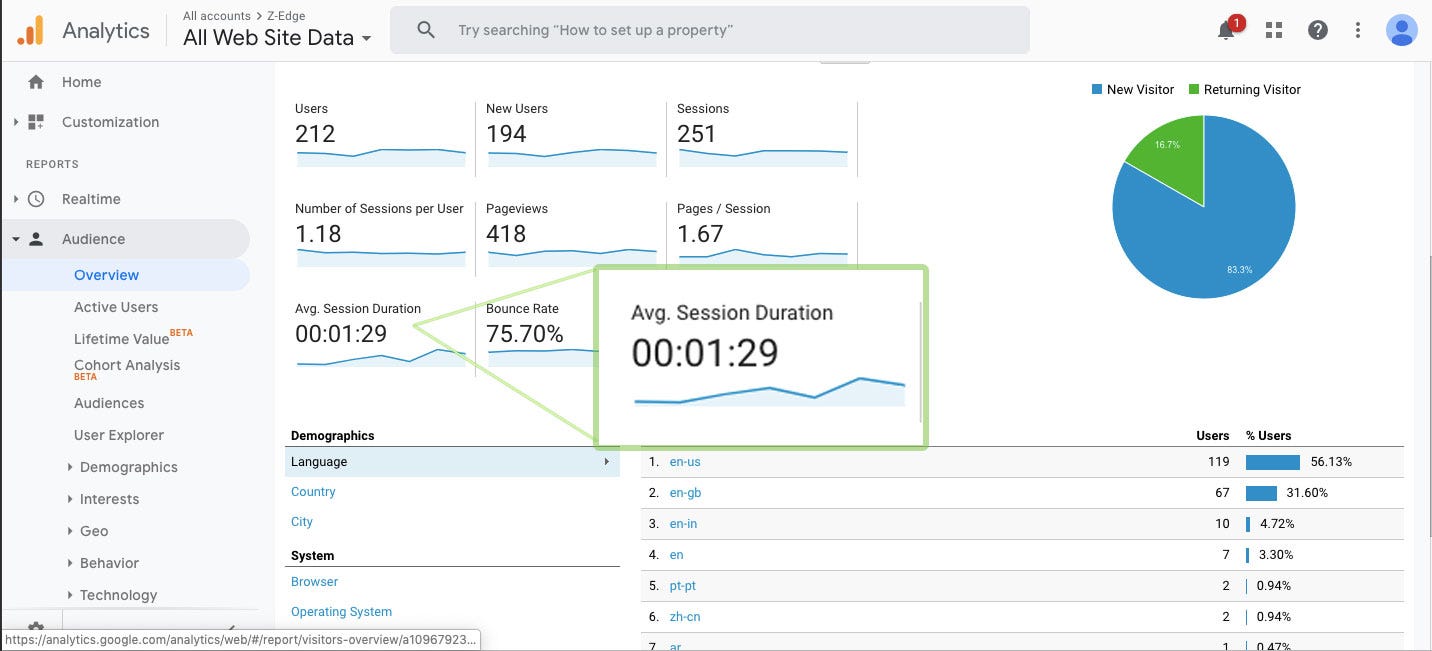Click the Users column header
The width and height of the screenshot is (1432, 651).
click(1213, 436)
